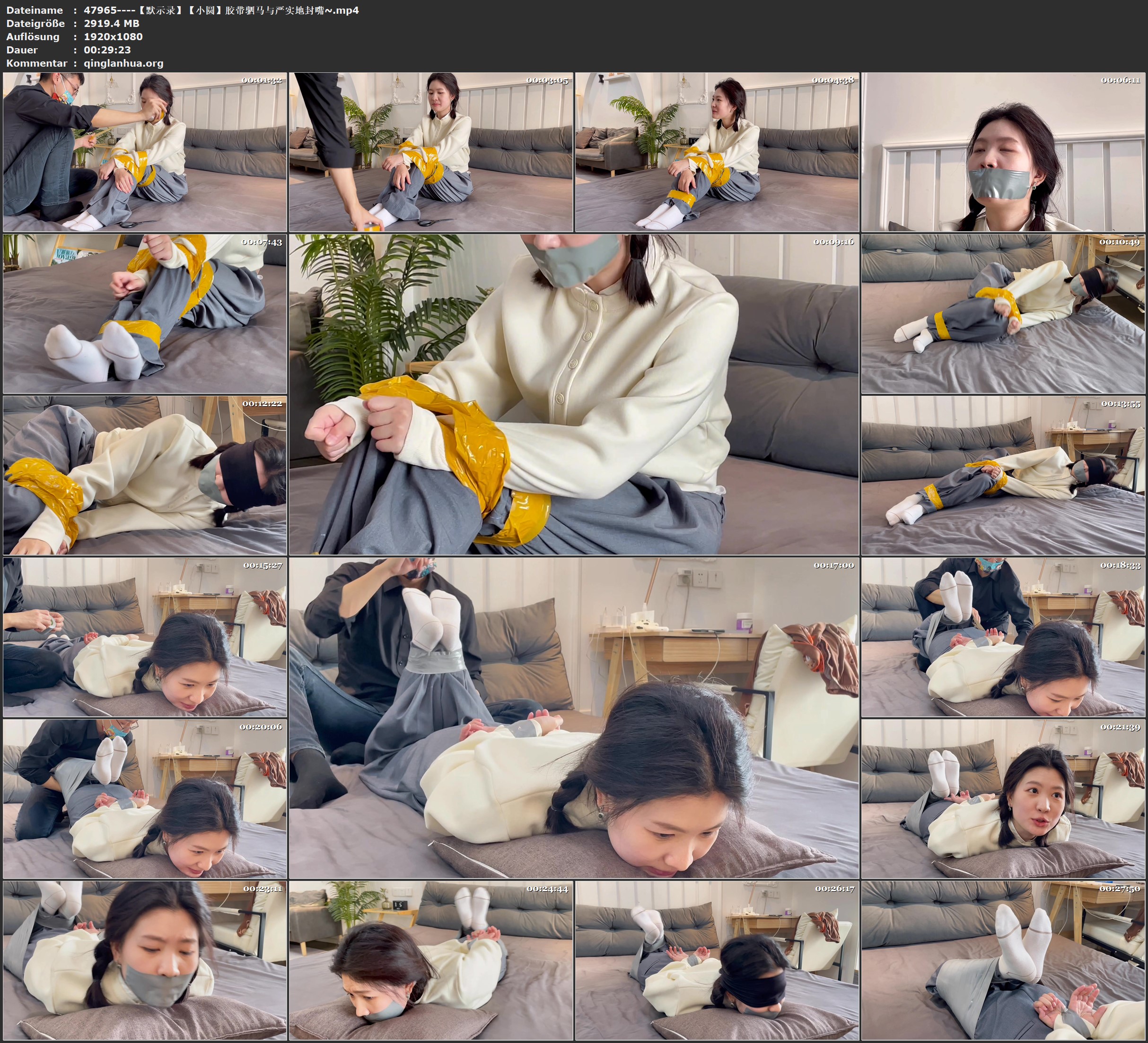Open the frame timestamped 00:12:22
This screenshot has width=1148, height=1043.
point(145,475)
